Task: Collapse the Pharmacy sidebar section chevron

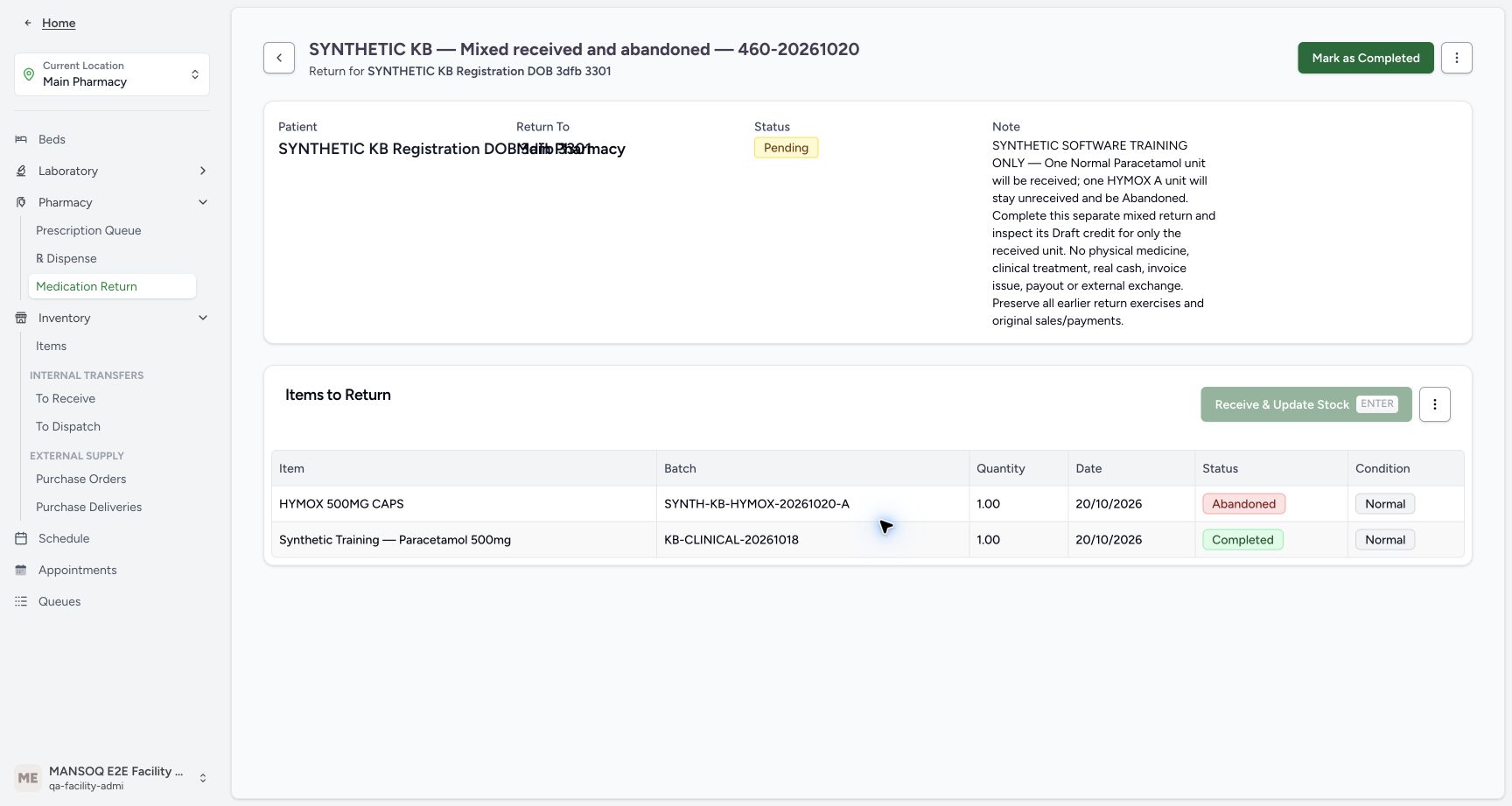Action: pos(203,202)
